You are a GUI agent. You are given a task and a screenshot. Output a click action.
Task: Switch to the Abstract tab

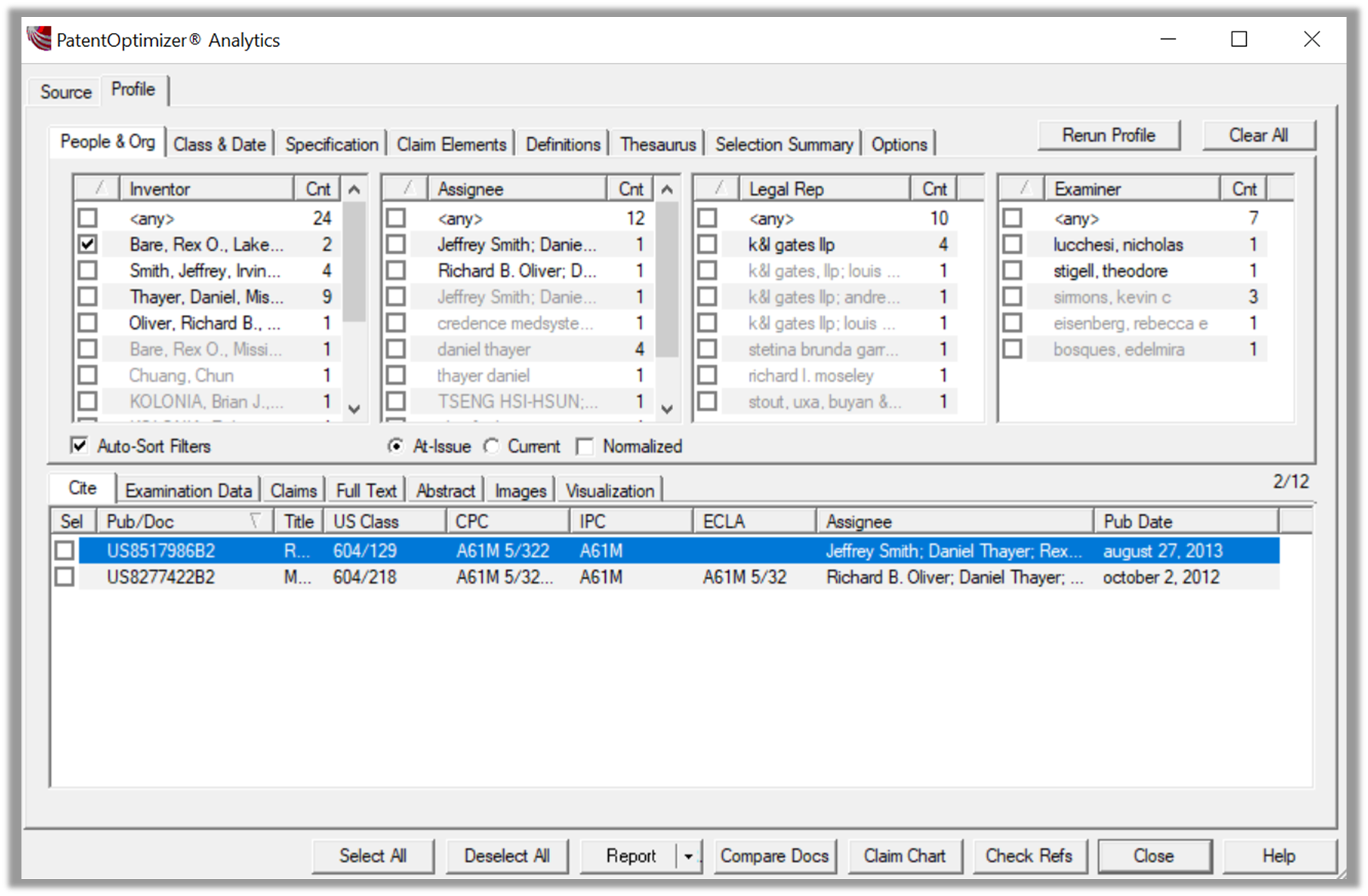pos(446,491)
